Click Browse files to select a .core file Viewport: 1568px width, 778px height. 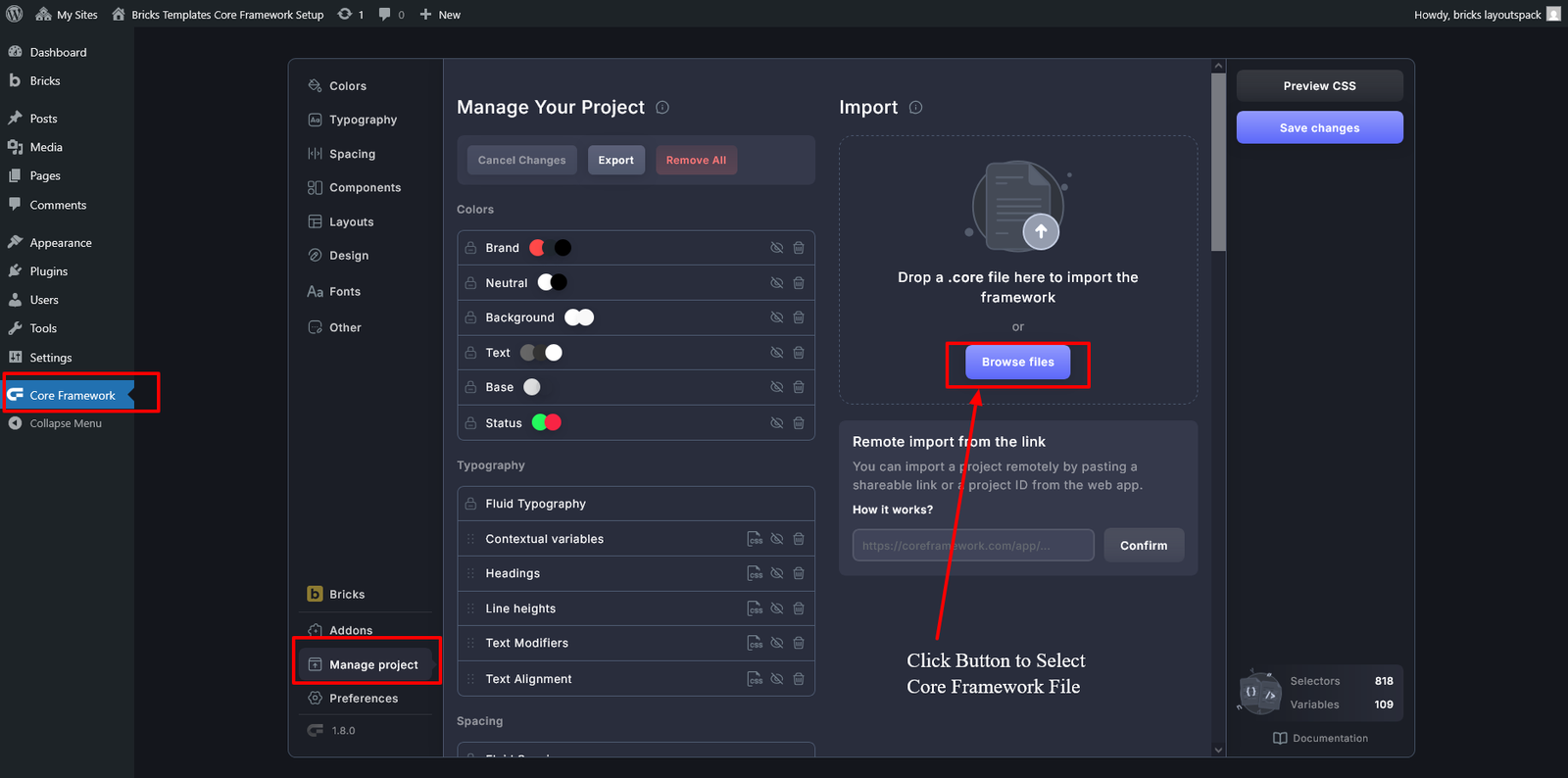1018,362
